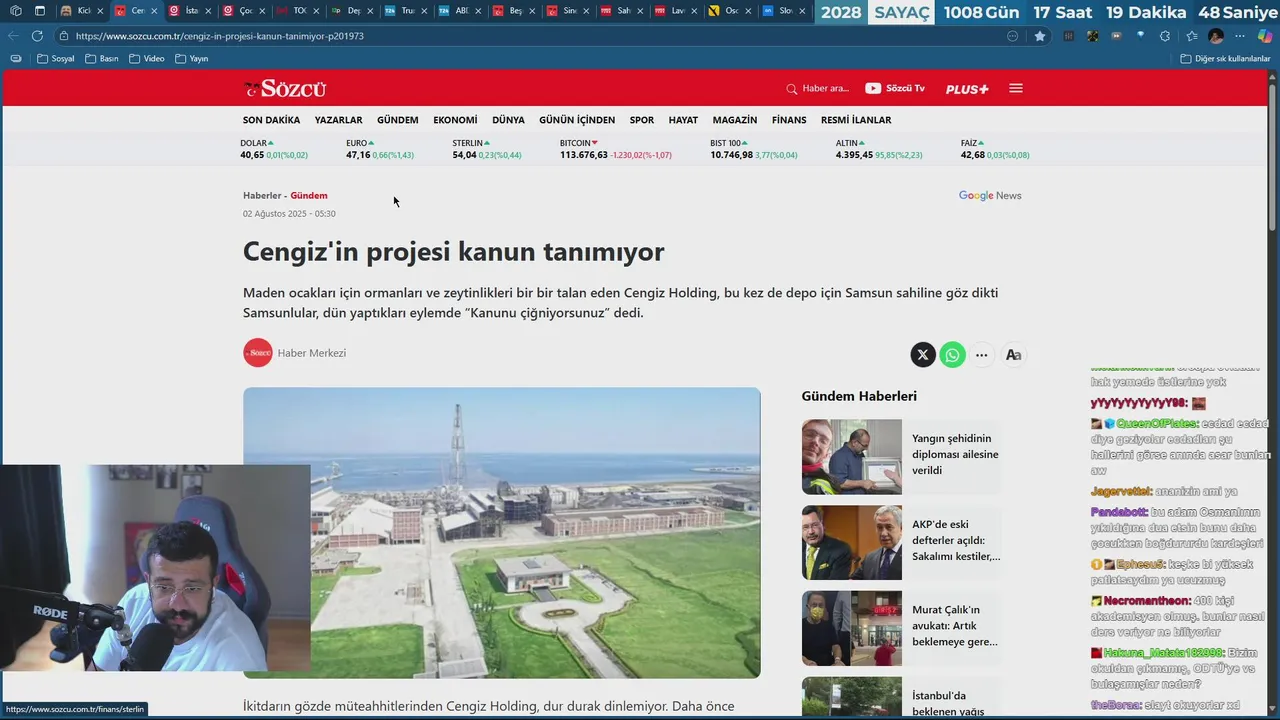Click the Haberler breadcrumb link
1280x720 pixels.
pyautogui.click(x=262, y=196)
